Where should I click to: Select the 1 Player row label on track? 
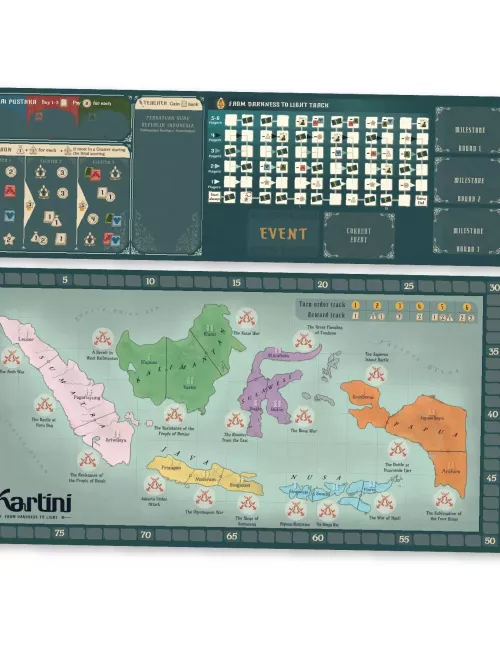point(214,183)
